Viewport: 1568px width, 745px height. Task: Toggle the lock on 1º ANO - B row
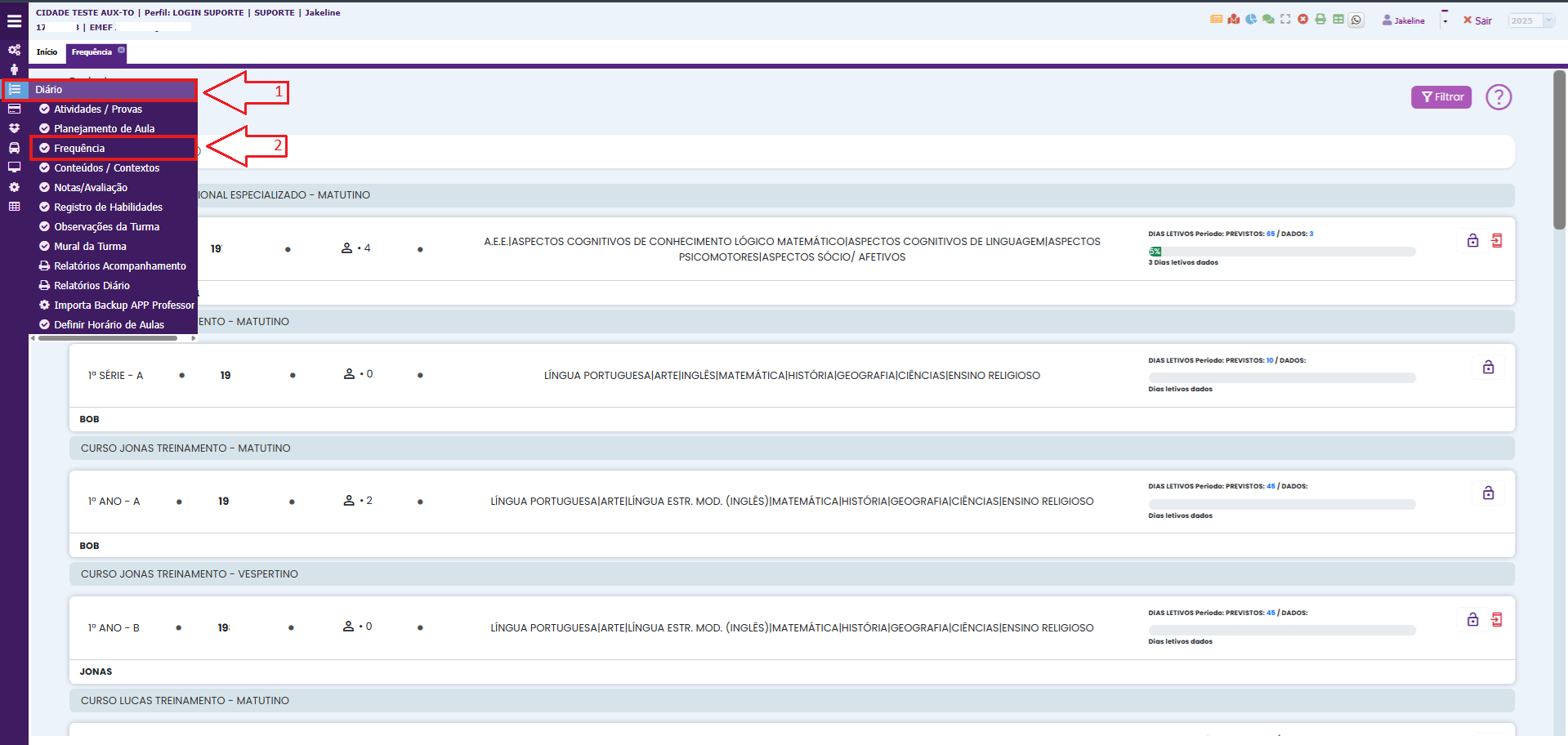[x=1472, y=620]
